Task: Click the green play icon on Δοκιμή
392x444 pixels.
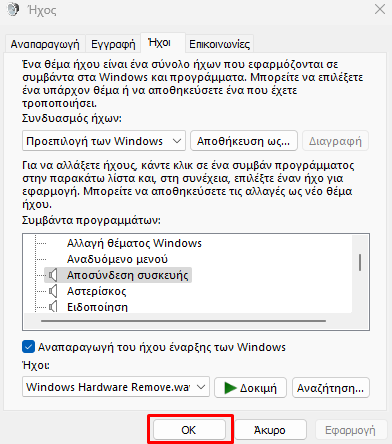Action: pos(230,388)
